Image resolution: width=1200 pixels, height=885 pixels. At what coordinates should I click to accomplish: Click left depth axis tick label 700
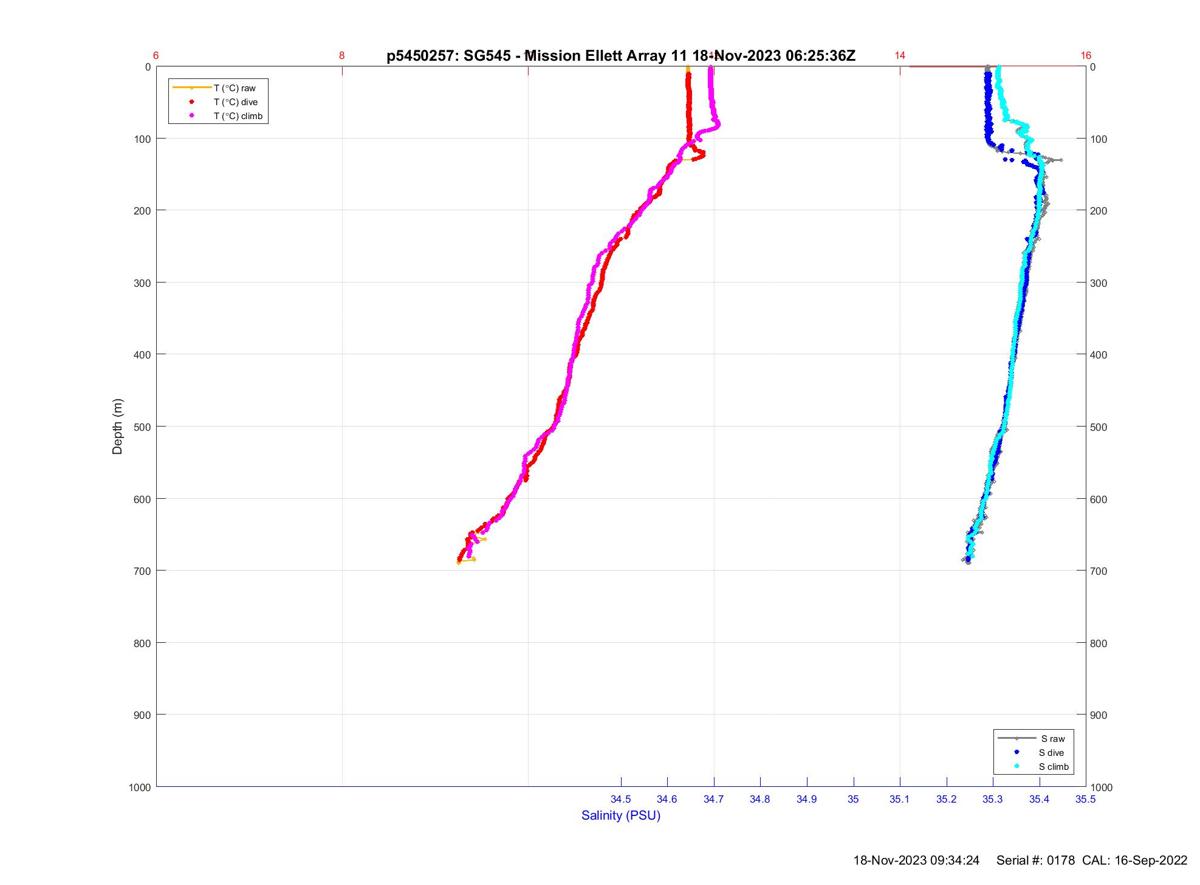pos(141,571)
